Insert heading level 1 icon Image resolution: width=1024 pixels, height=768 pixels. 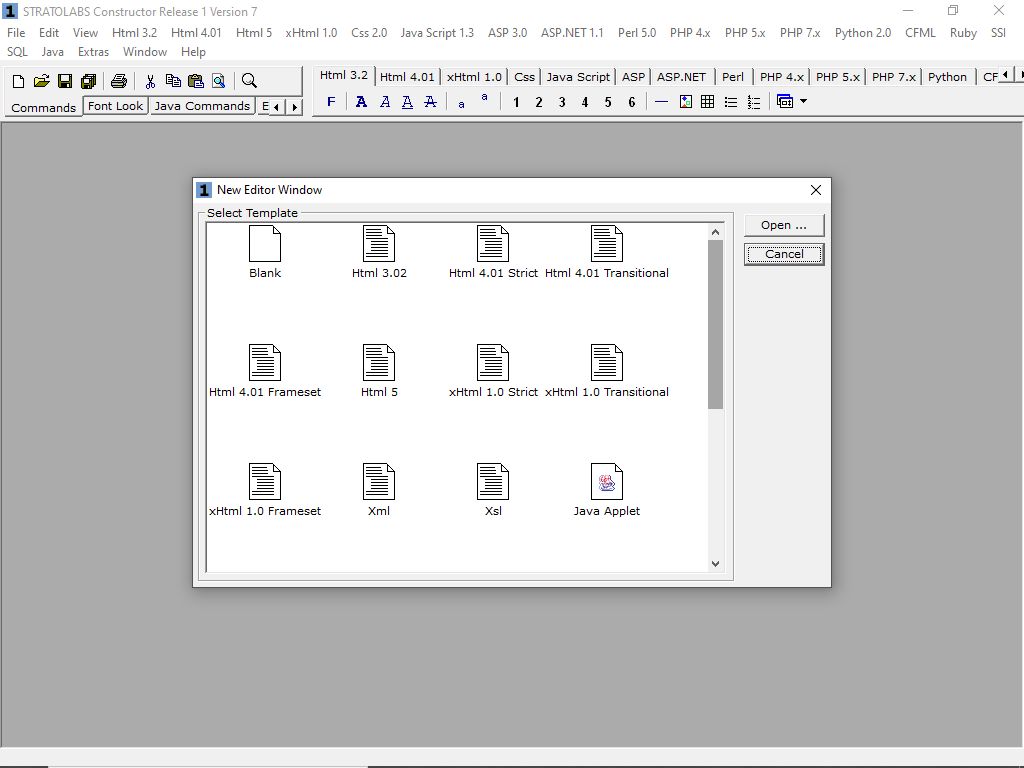[x=516, y=102]
